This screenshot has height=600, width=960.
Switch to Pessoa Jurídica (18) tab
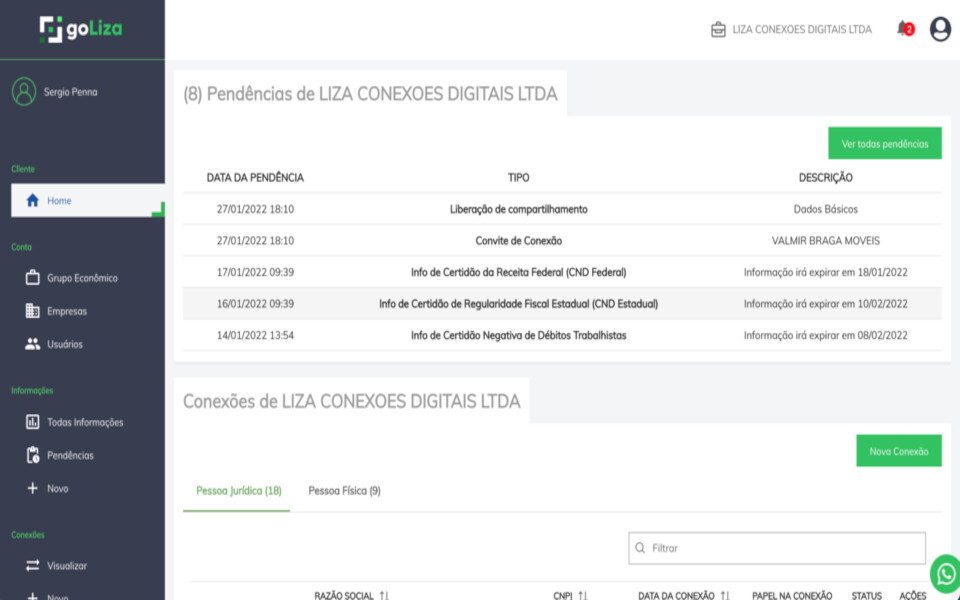click(x=239, y=491)
